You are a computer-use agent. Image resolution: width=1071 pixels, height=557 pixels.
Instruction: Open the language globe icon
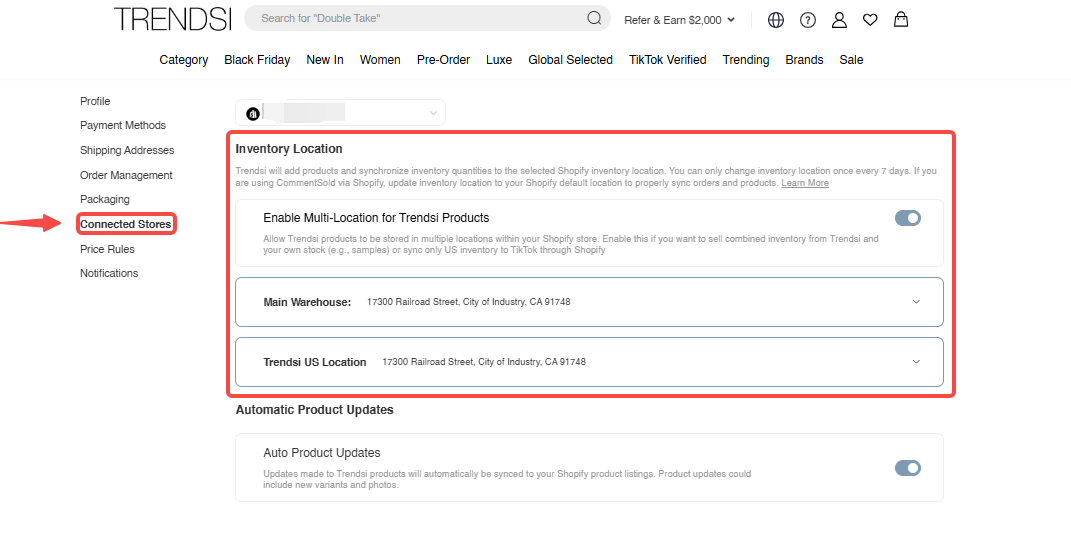tap(776, 20)
